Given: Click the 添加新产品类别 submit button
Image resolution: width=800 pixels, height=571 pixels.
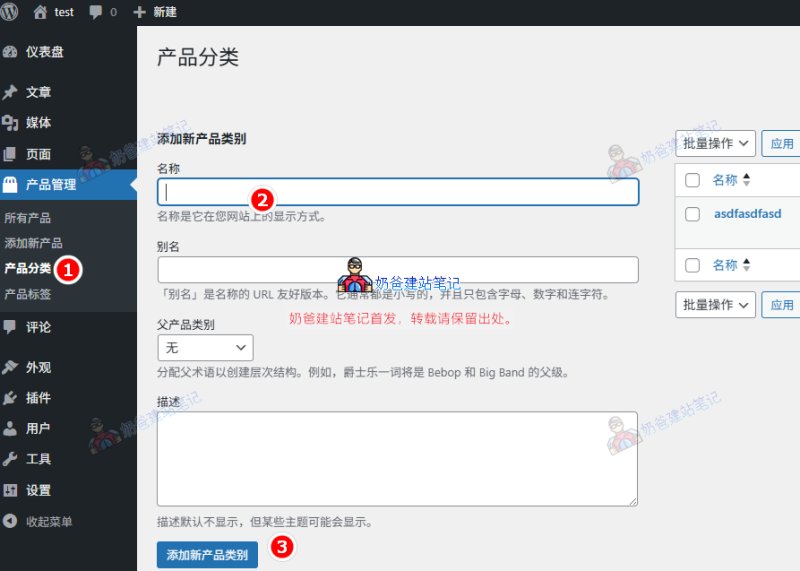Looking at the screenshot, I should coord(207,555).
